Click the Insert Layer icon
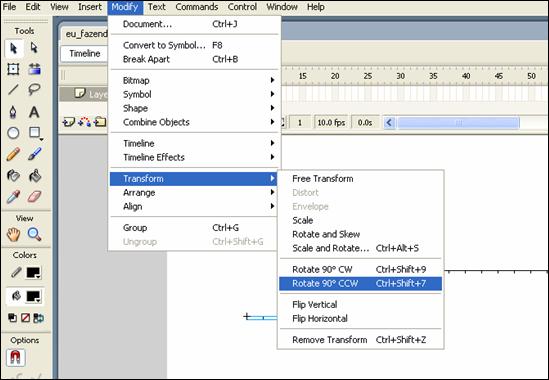549x380 pixels. coord(68,122)
